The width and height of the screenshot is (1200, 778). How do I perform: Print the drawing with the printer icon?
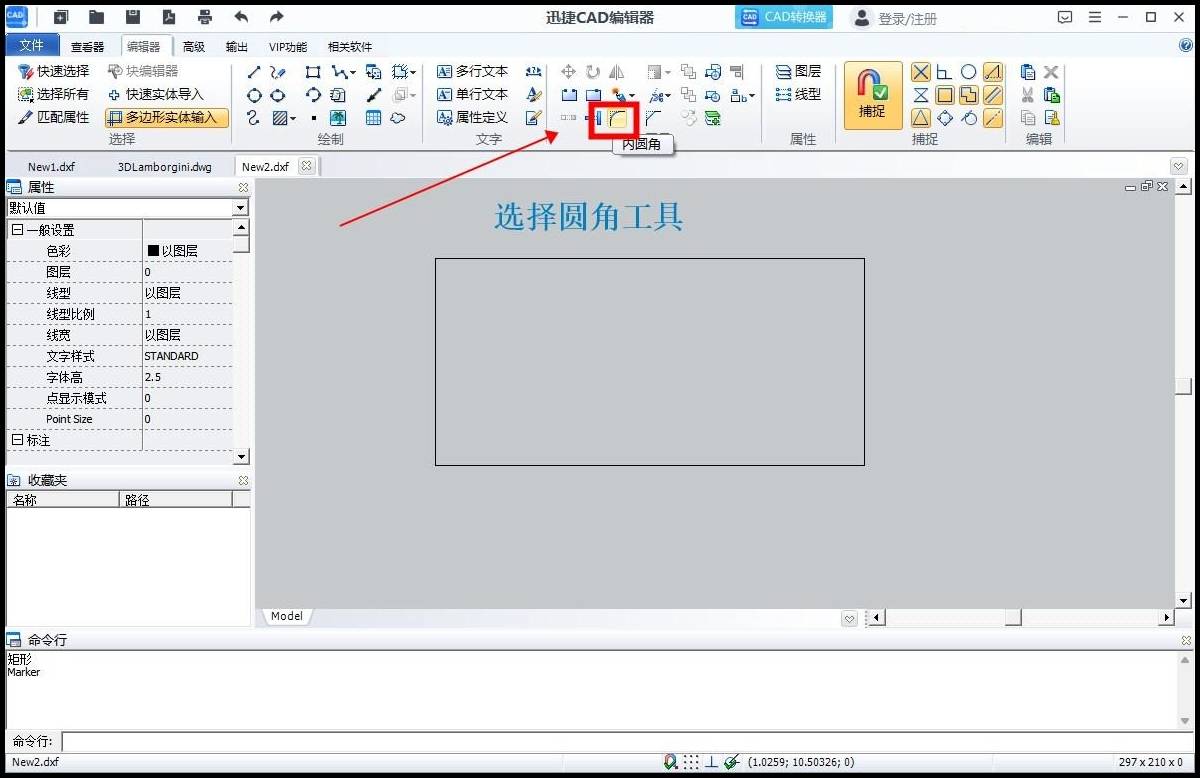(205, 17)
